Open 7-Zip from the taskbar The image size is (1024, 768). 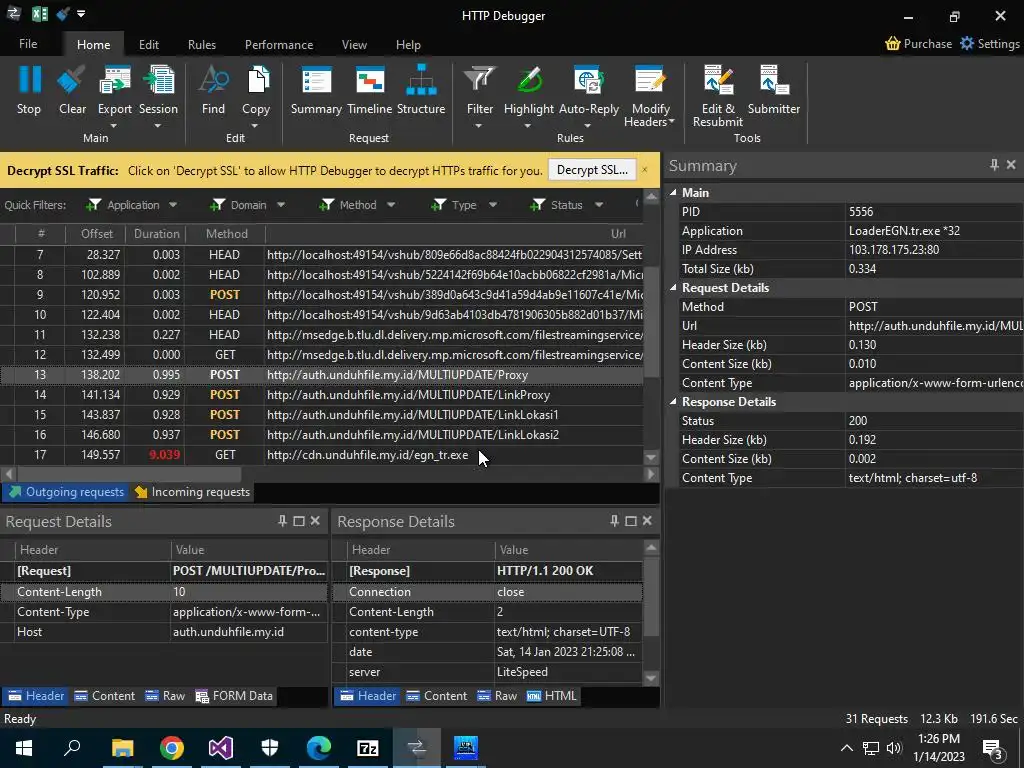[x=368, y=748]
